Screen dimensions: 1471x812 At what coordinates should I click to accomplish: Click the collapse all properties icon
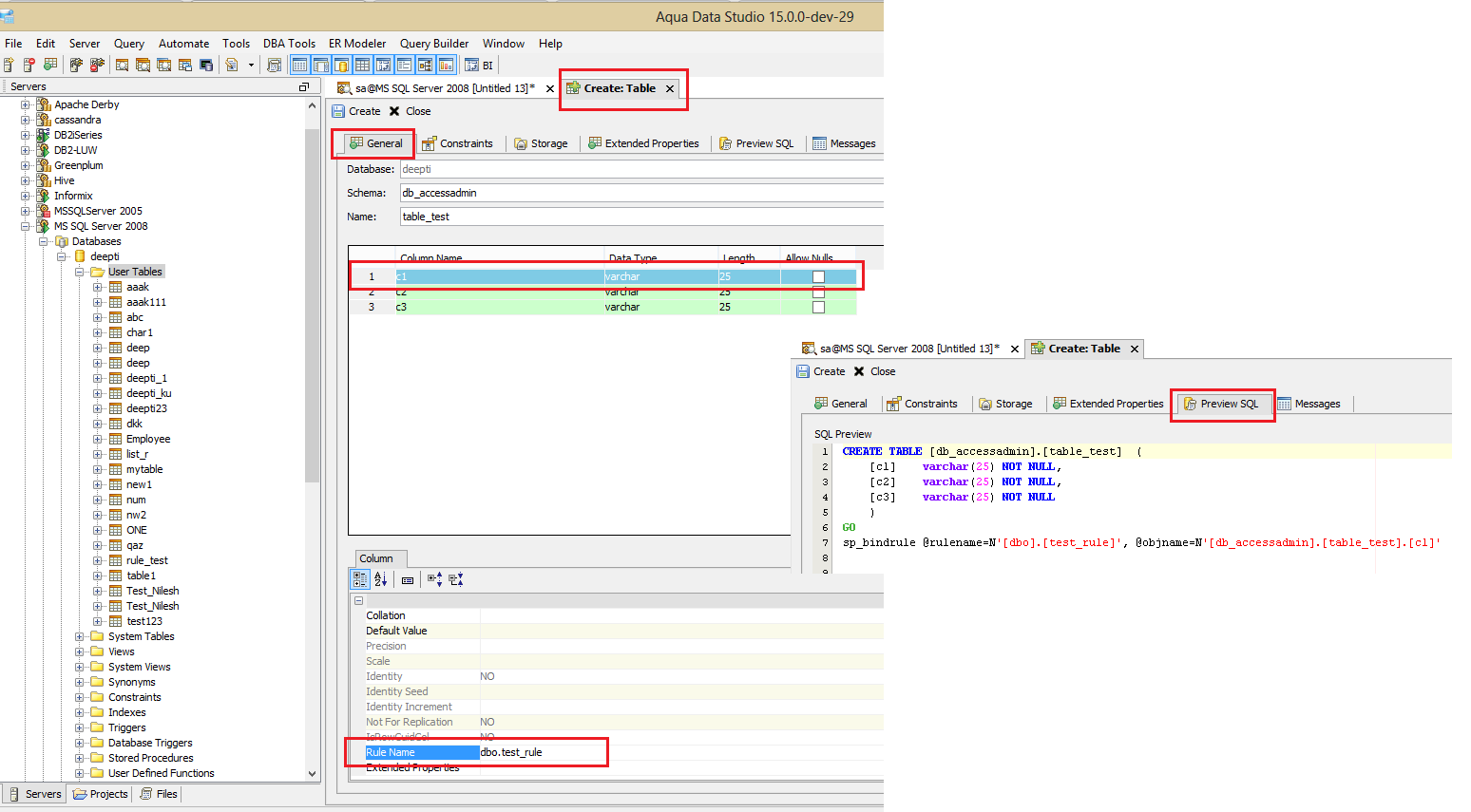click(x=456, y=579)
